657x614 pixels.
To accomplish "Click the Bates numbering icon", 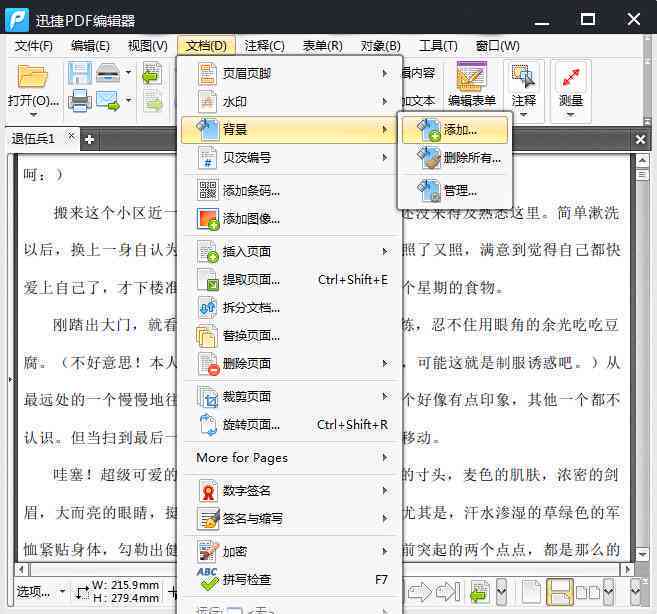I will pyautogui.click(x=207, y=158).
